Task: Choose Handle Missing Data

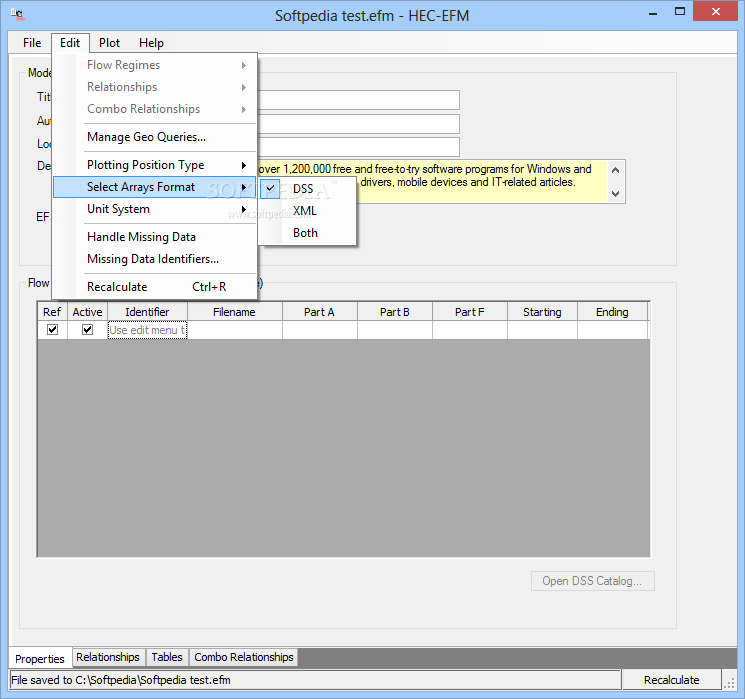Action: pyautogui.click(x=155, y=237)
